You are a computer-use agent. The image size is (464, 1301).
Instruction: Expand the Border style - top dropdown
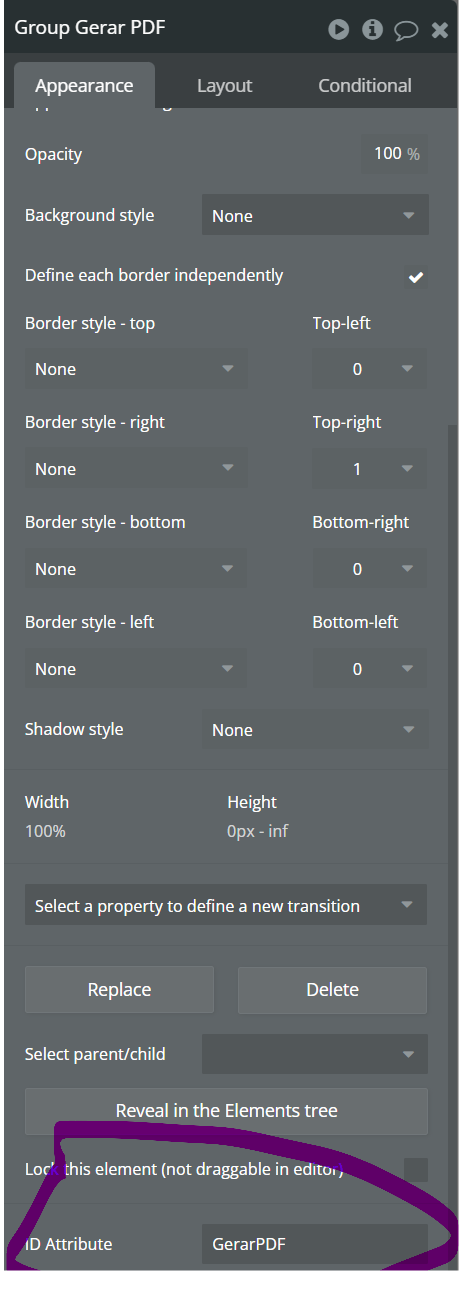(x=135, y=369)
